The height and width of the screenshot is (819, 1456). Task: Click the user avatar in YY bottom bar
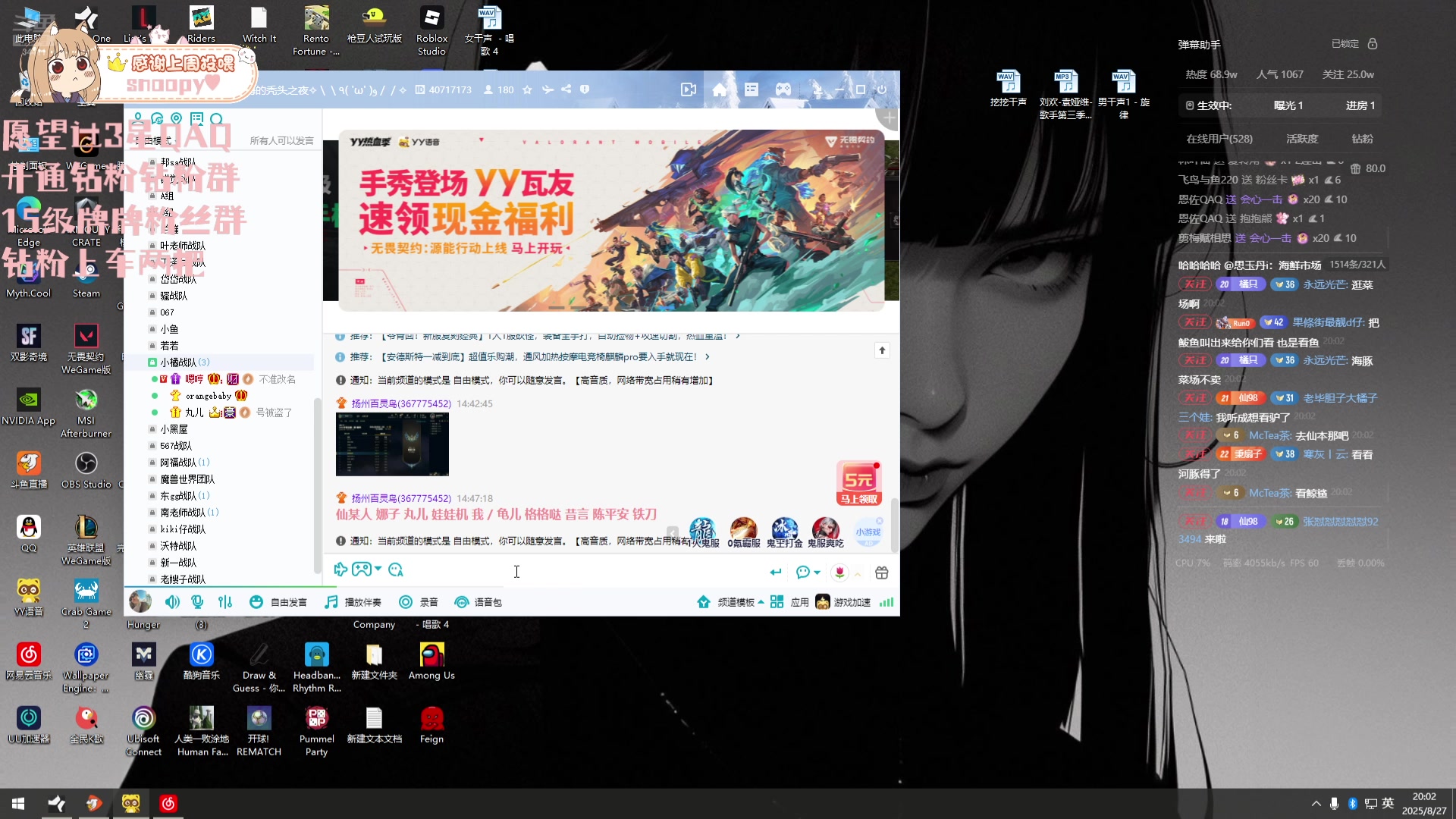tap(140, 601)
